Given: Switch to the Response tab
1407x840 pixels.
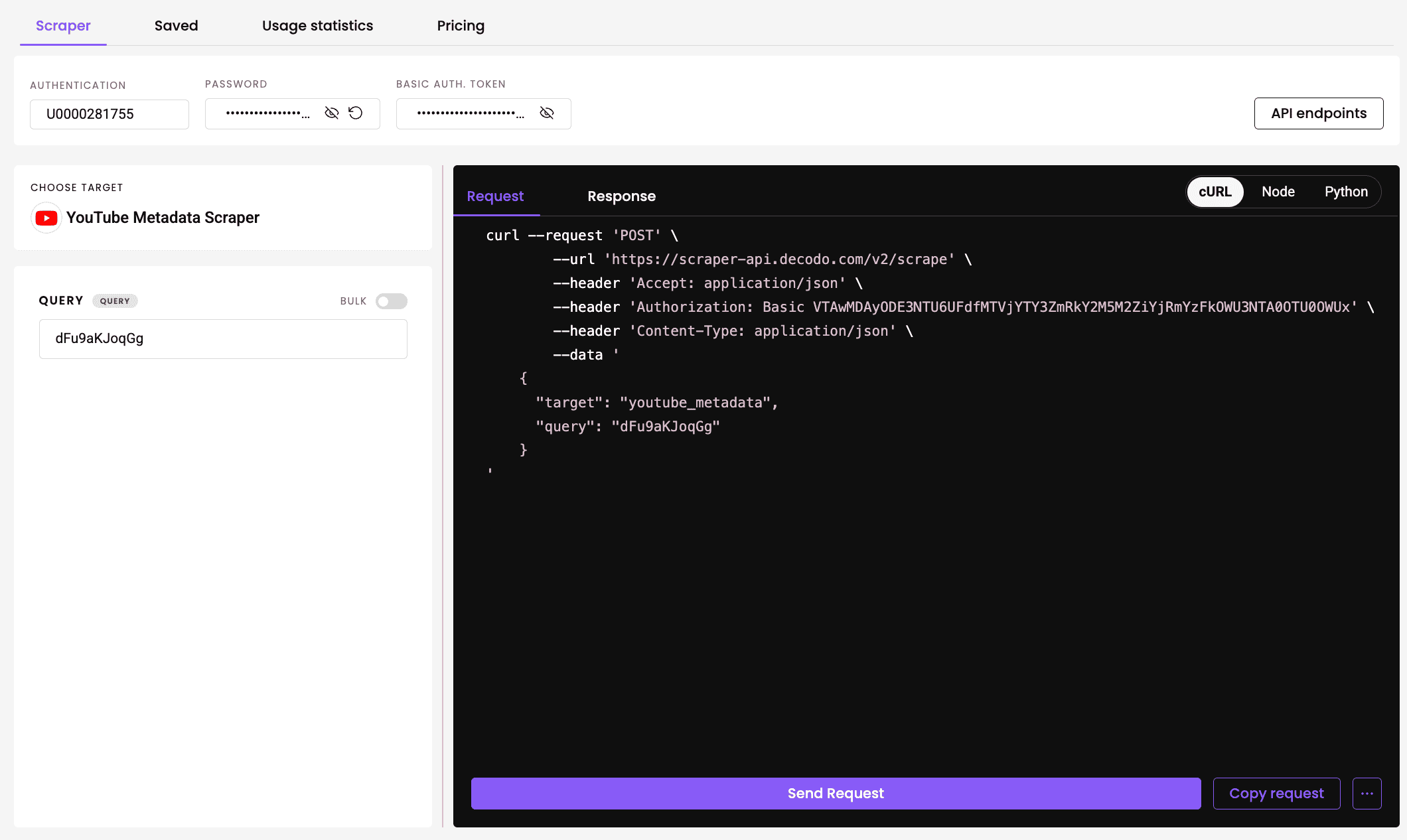Looking at the screenshot, I should pyautogui.click(x=621, y=196).
